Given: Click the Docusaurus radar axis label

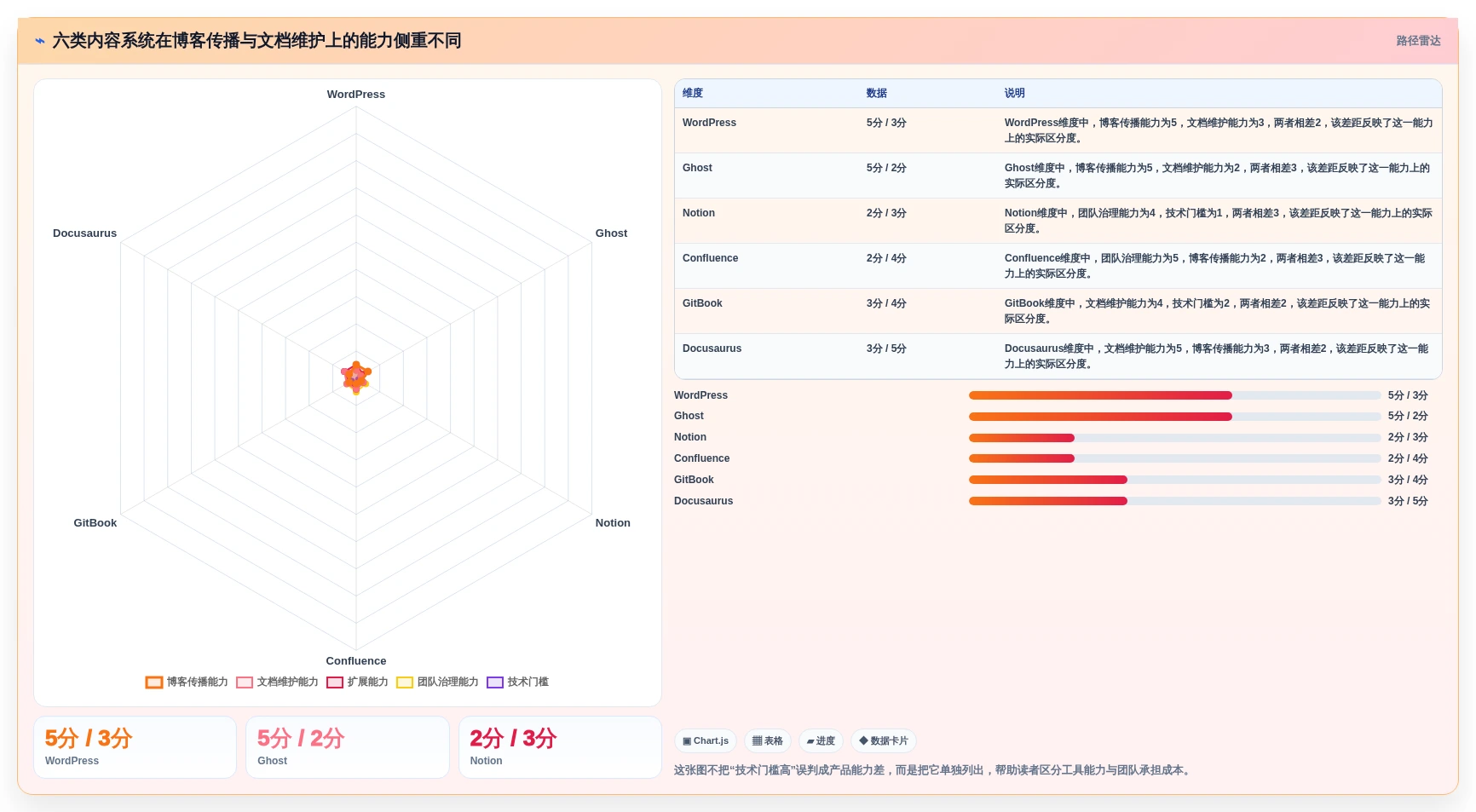Looking at the screenshot, I should (84, 233).
